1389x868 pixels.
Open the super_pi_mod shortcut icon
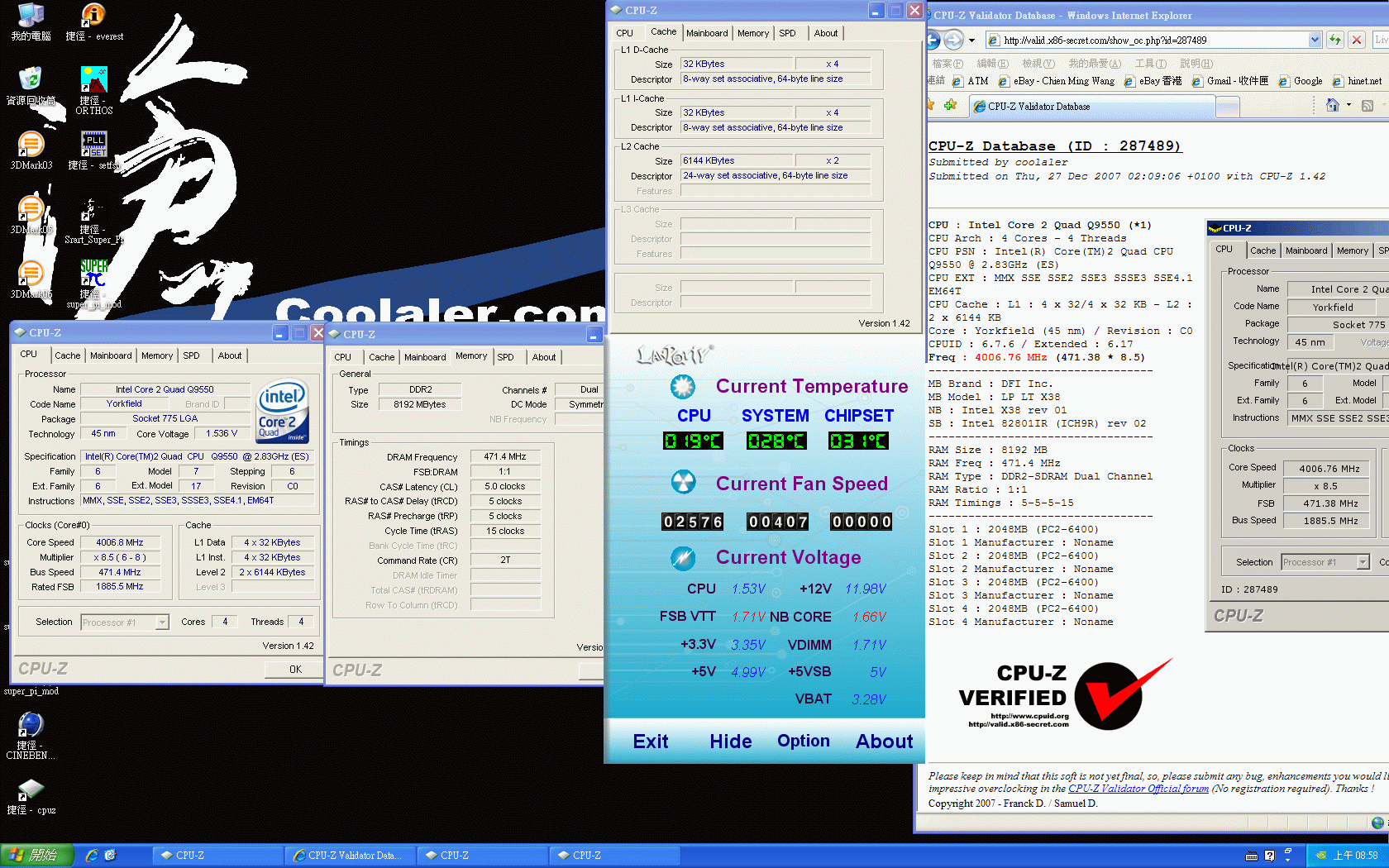tap(93, 272)
